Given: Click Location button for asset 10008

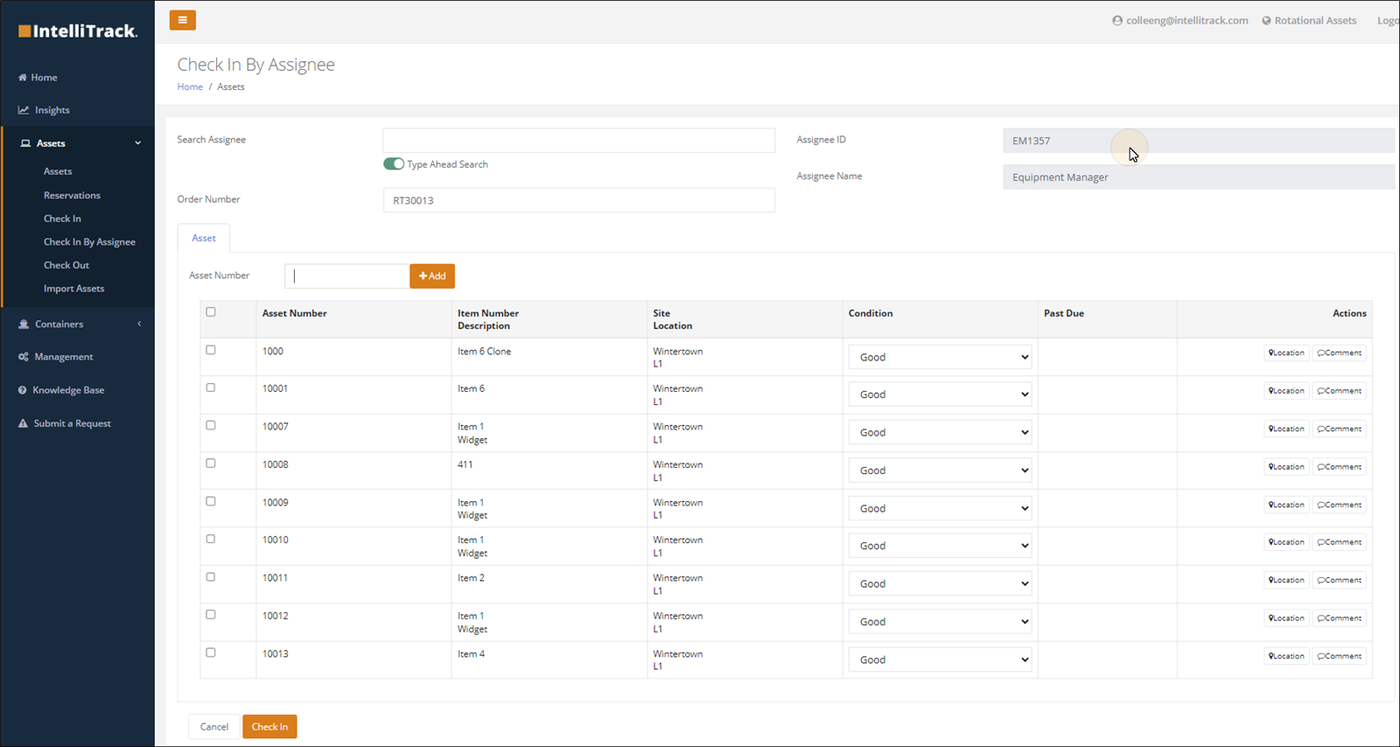Looking at the screenshot, I should pos(1286,467).
